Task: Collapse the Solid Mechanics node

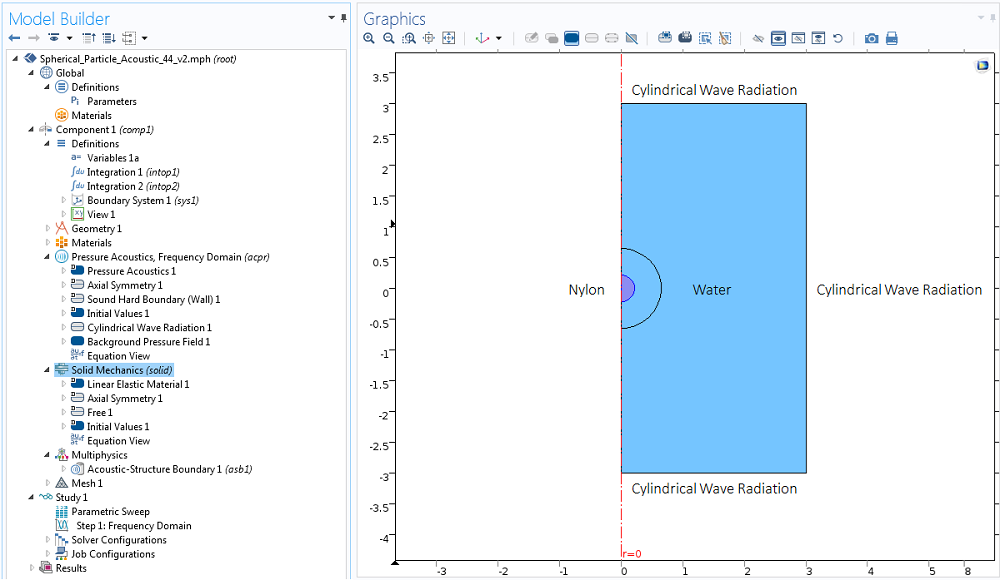Action: coord(48,370)
